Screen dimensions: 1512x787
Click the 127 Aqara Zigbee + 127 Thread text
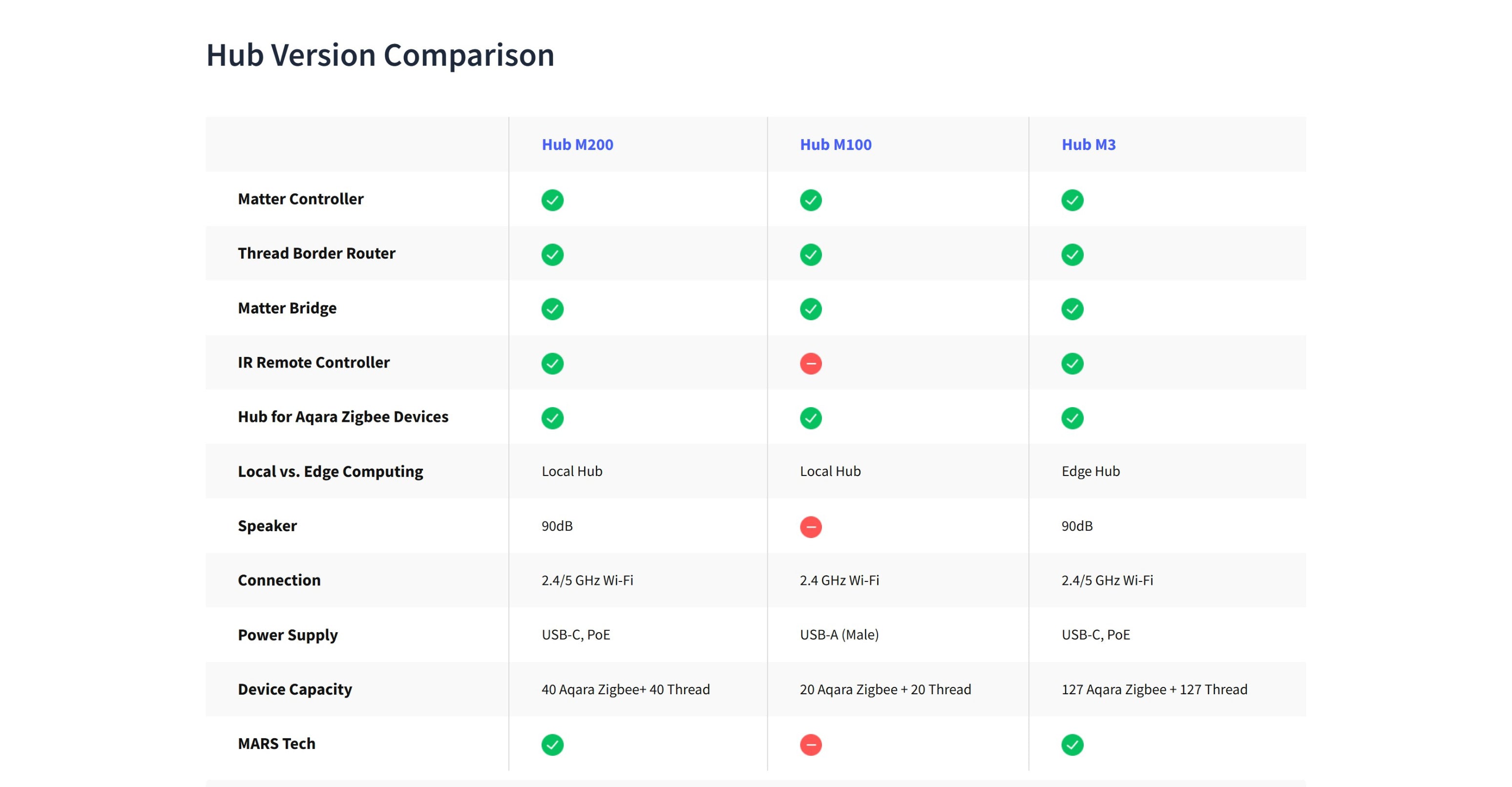point(1154,689)
